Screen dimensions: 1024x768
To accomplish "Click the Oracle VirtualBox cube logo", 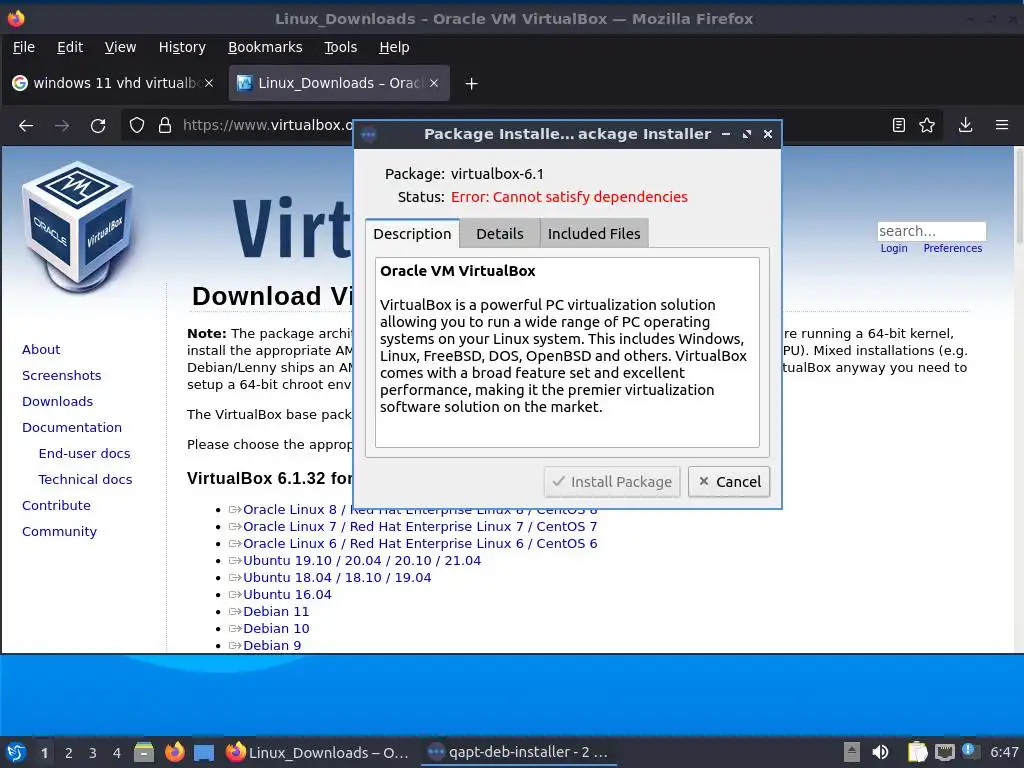I will (x=78, y=225).
